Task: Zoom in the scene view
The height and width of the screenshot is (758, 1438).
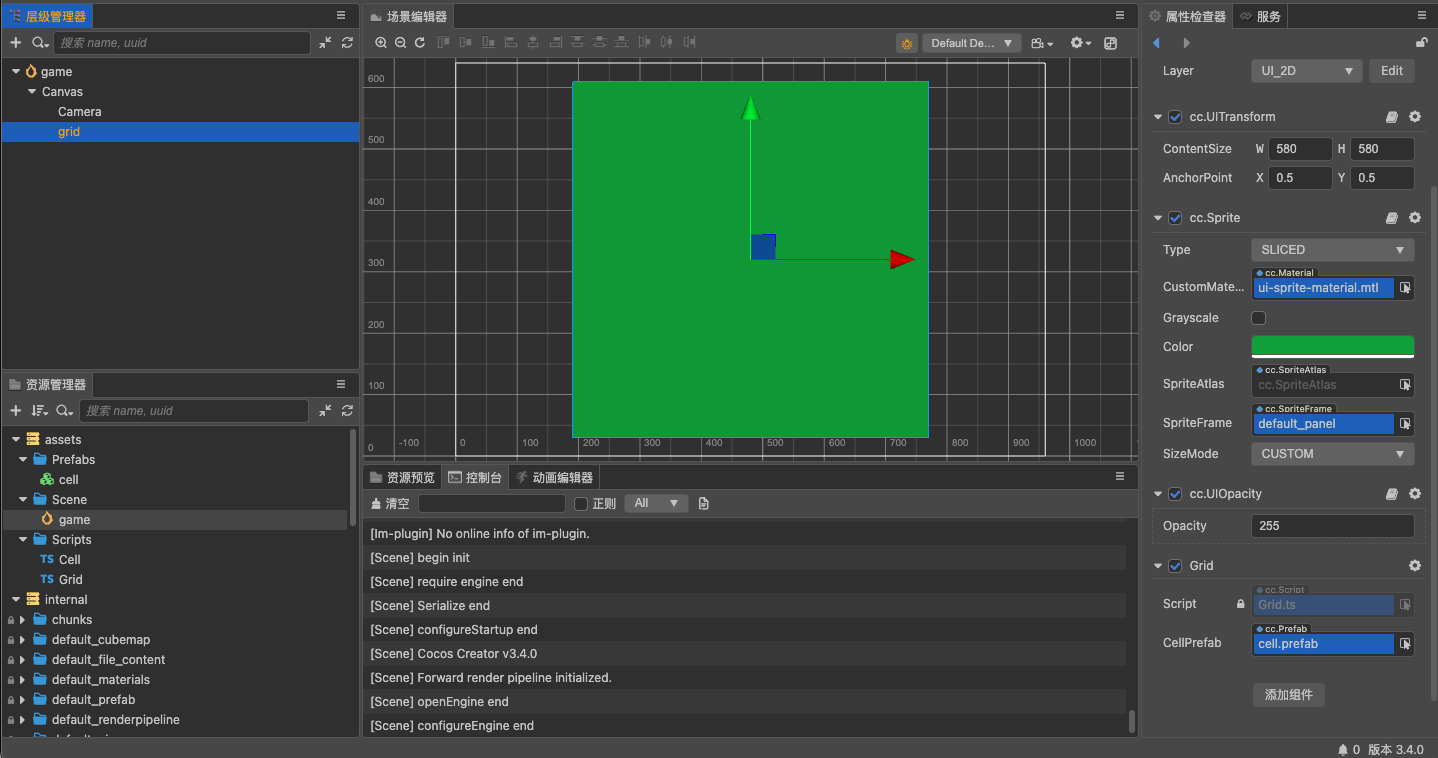Action: (x=381, y=43)
